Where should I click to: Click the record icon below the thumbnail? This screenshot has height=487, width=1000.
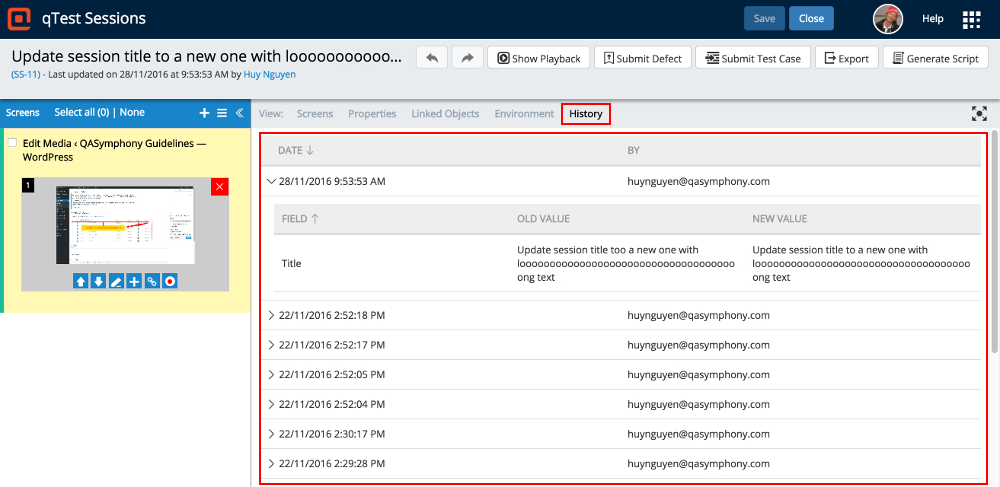point(170,281)
